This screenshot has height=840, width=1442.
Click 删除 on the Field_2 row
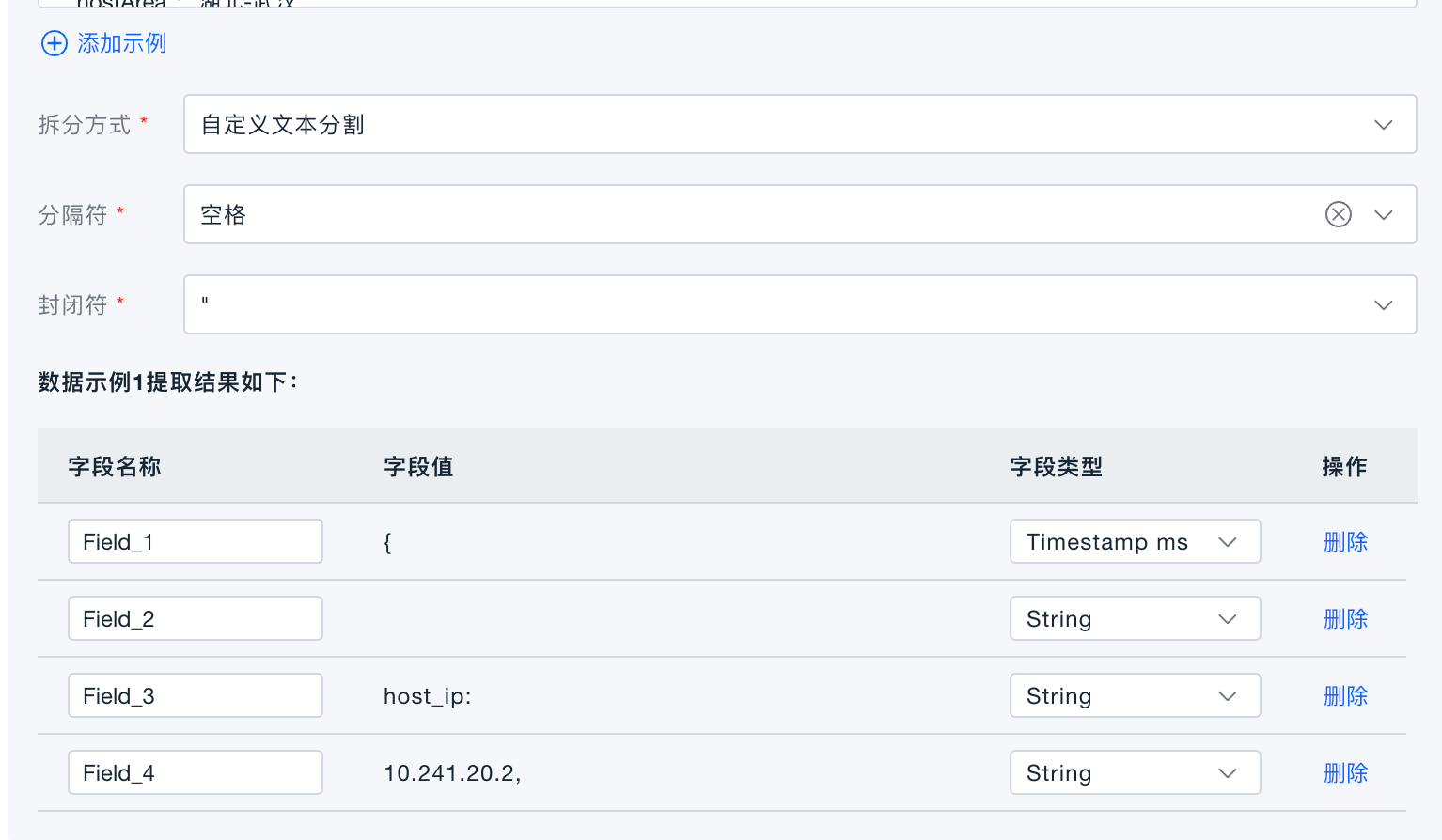1345,618
